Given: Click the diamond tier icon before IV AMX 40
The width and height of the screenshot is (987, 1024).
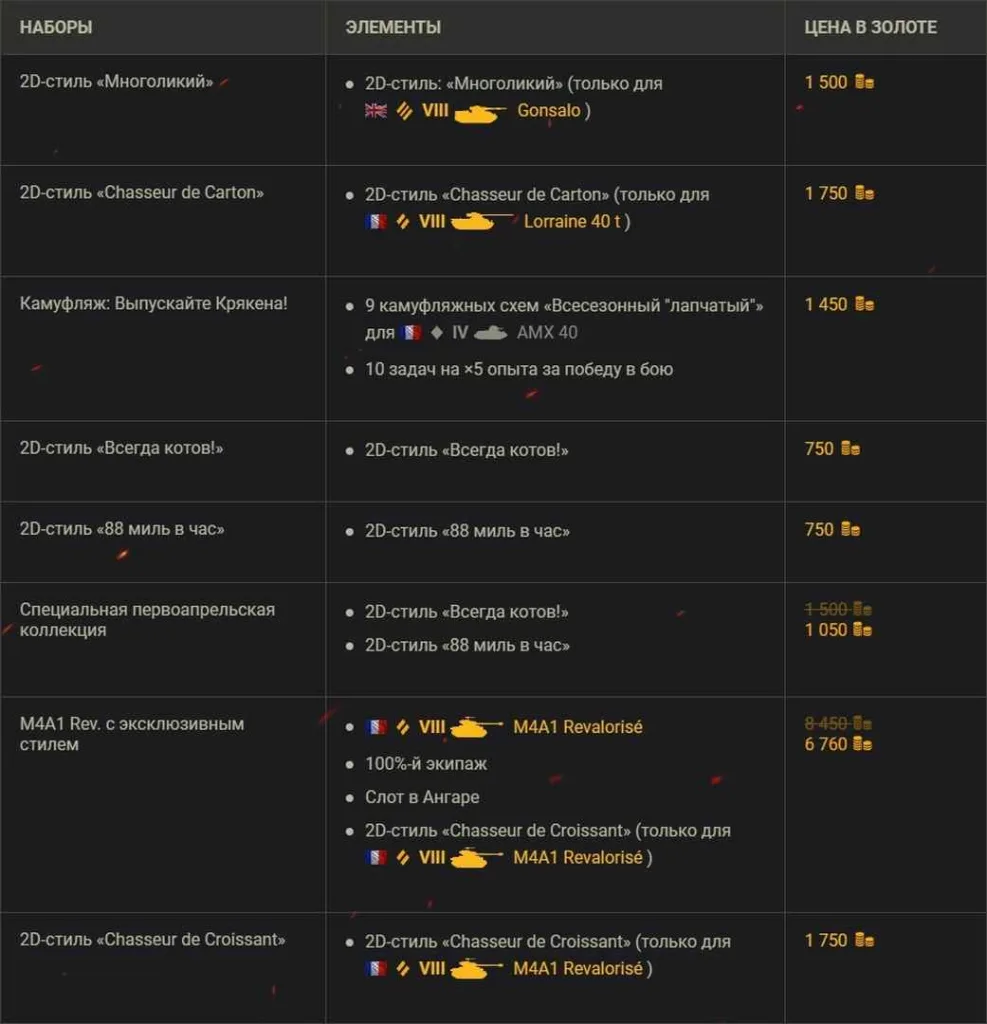Looking at the screenshot, I should click(x=437, y=332).
